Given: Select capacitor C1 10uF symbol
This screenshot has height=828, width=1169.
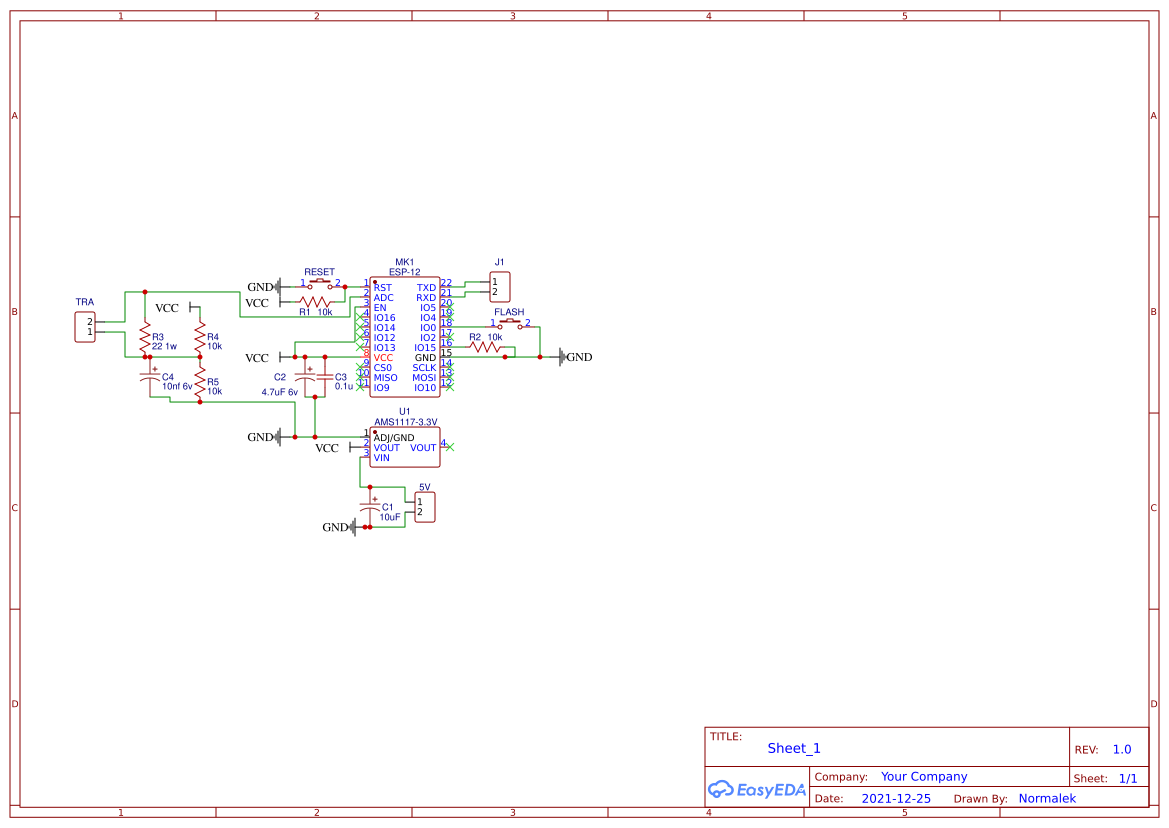Looking at the screenshot, I should click(x=372, y=507).
